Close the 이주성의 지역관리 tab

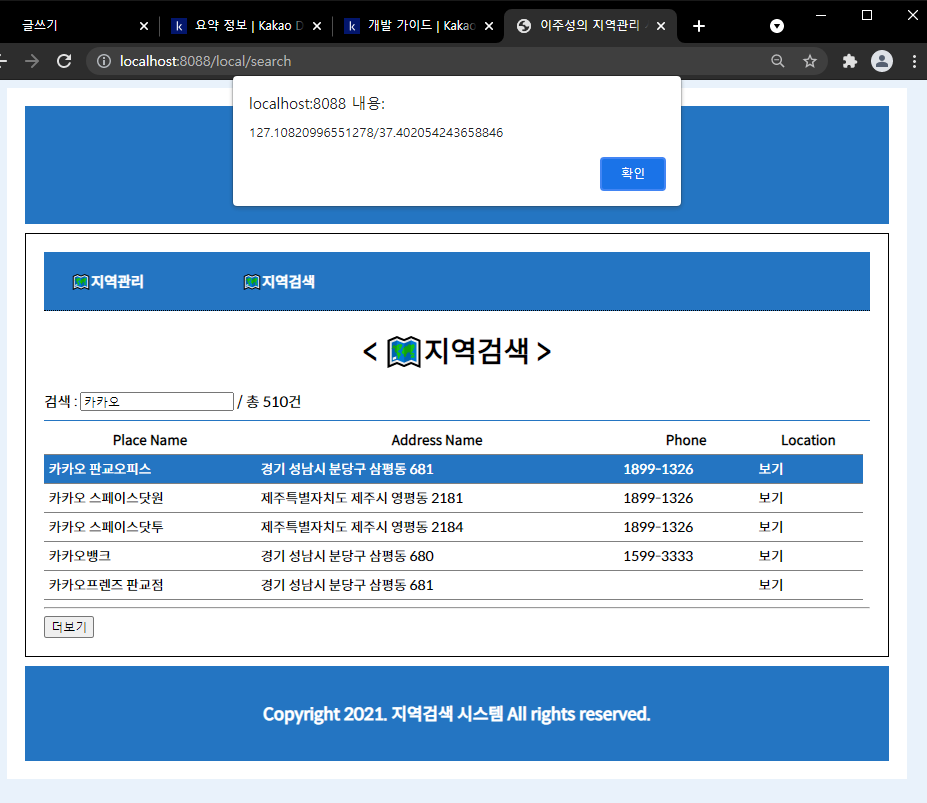pos(661,26)
